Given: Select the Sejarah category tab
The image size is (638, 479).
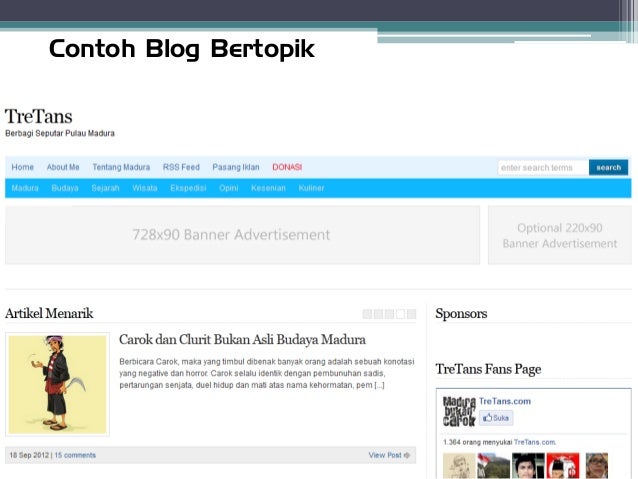Looking at the screenshot, I should (x=105, y=188).
